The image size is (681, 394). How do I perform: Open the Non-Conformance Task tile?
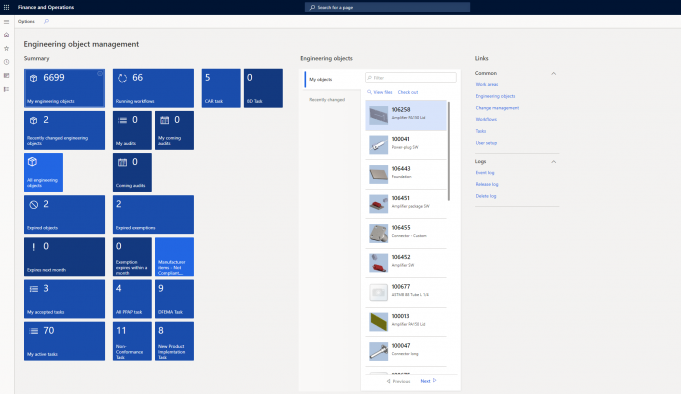[x=132, y=341]
